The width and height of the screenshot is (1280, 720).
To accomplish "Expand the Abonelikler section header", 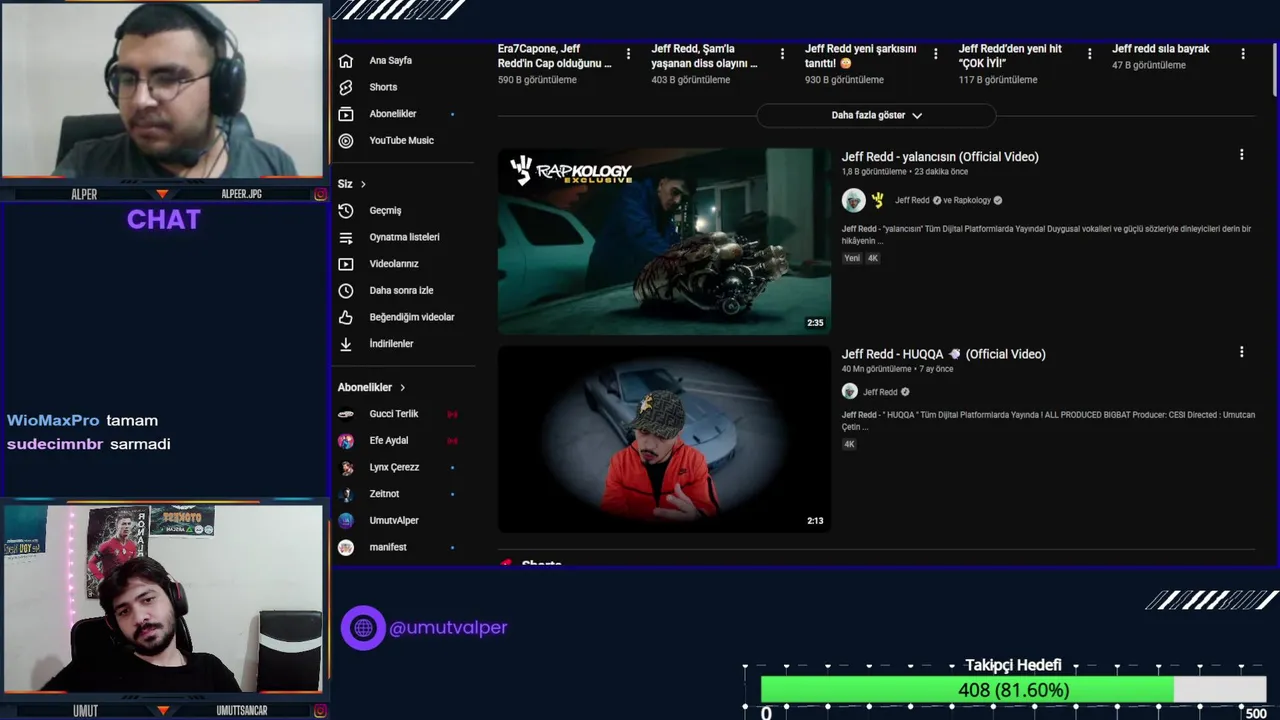I will (372, 387).
